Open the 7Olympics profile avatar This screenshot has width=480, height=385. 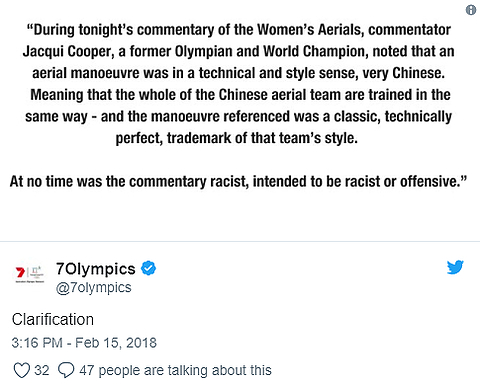click(29, 274)
